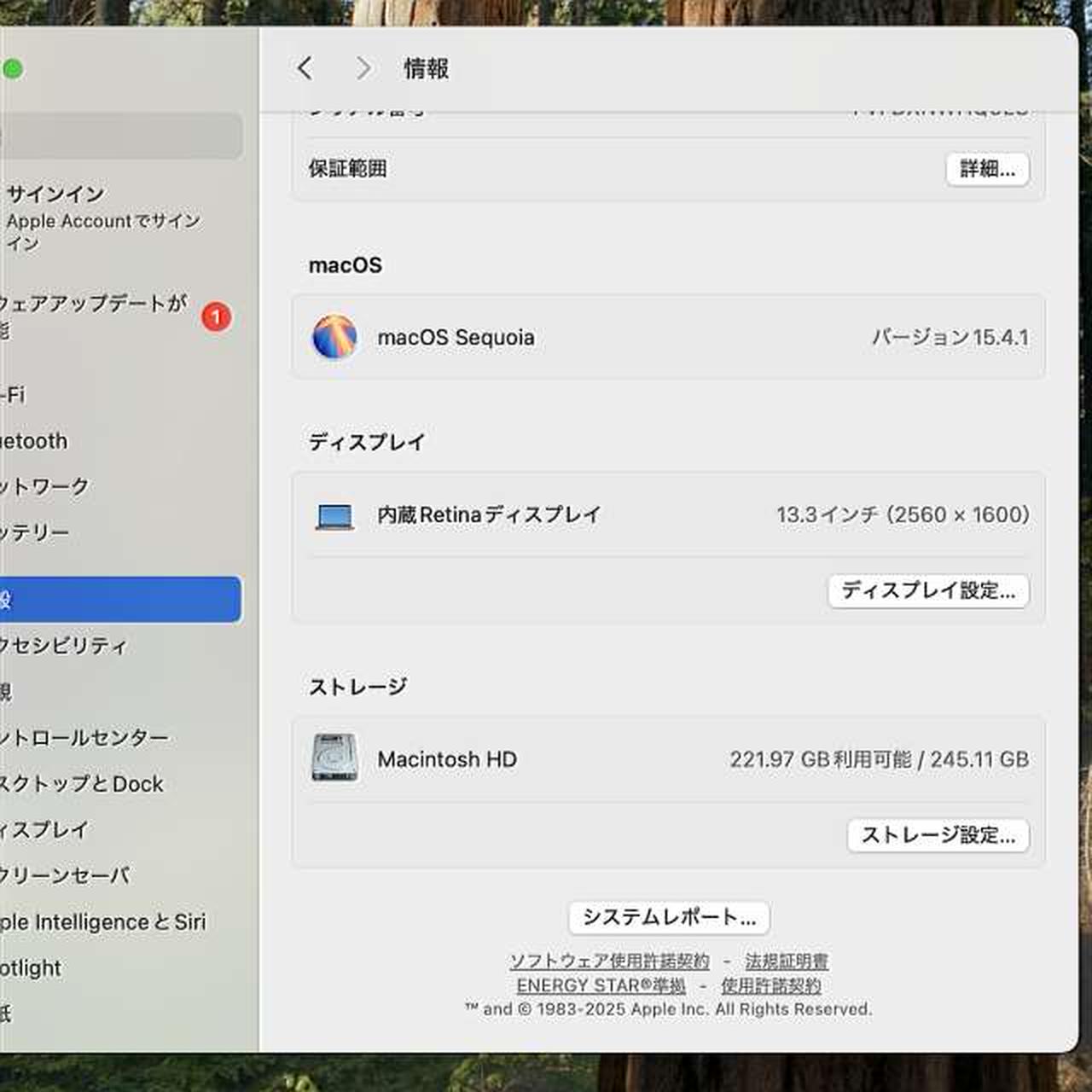Viewport: 1092px width, 1092px height.
Task: Click the back chevron in the header
Action: click(x=305, y=68)
